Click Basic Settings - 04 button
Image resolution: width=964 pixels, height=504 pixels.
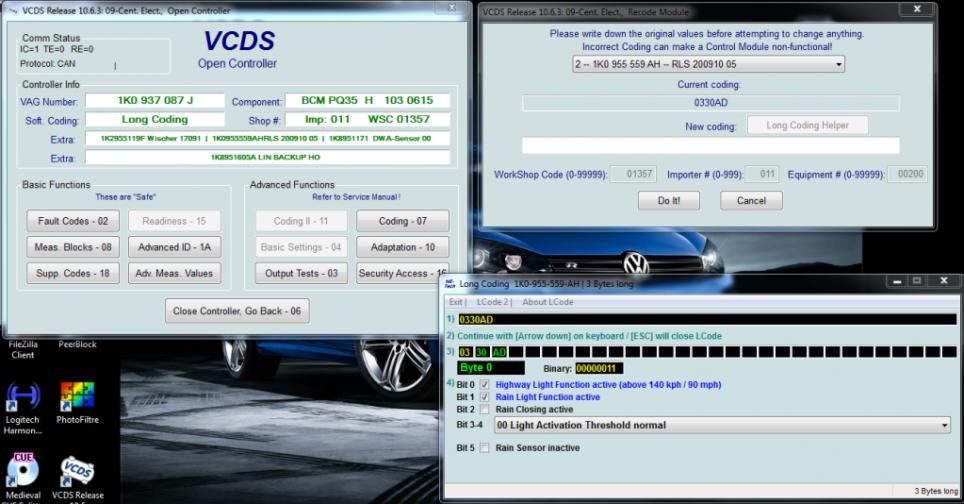pos(301,247)
